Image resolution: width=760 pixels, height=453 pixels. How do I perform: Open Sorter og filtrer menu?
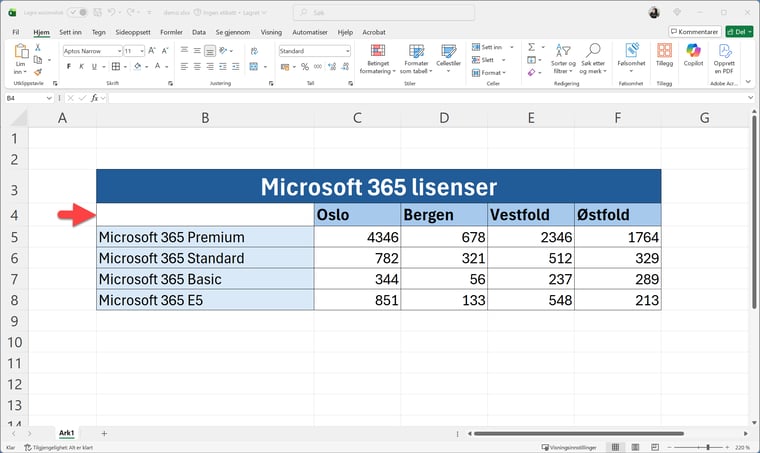[563, 59]
